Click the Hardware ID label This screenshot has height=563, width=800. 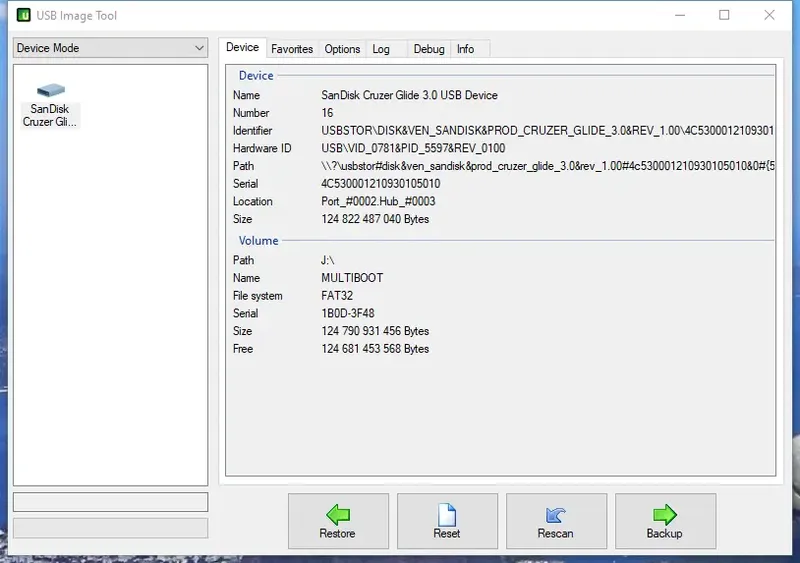point(262,149)
